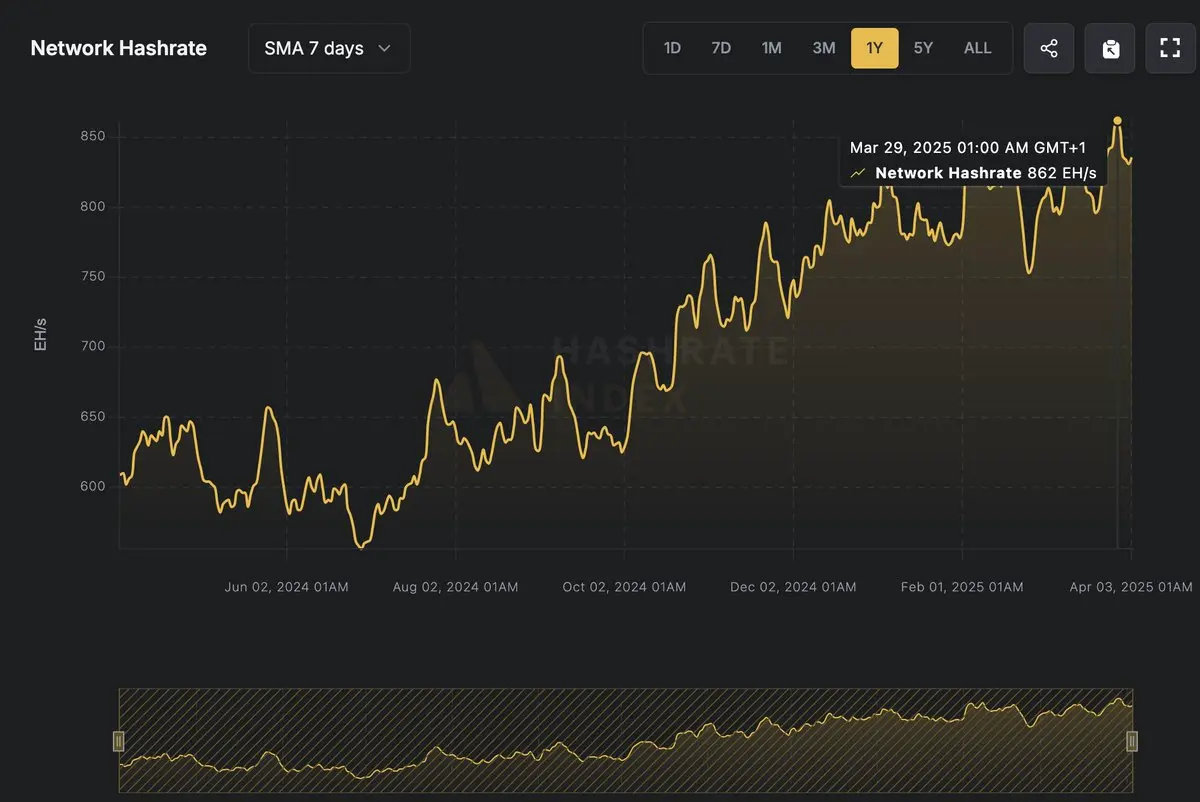Viewport: 1200px width, 802px height.
Task: Select the active 1Y time range
Action: 875,48
